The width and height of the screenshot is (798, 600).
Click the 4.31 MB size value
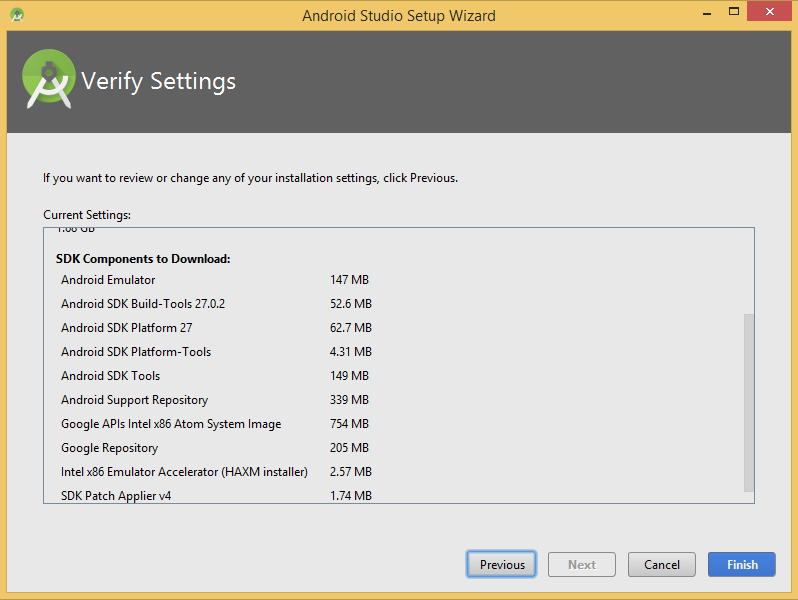click(351, 351)
